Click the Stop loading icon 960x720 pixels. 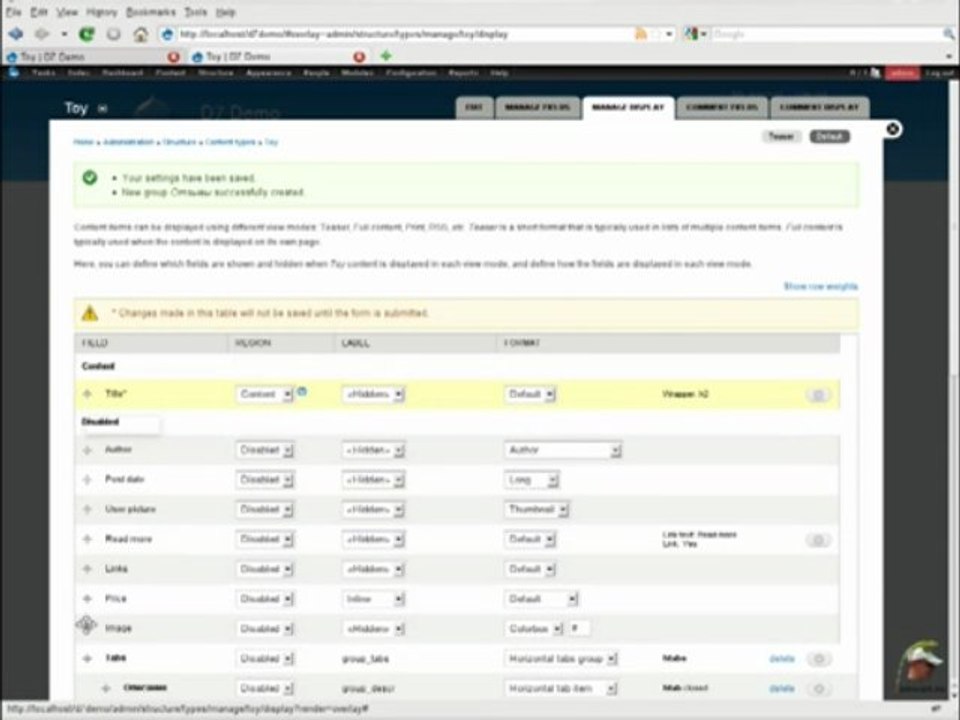(x=113, y=34)
